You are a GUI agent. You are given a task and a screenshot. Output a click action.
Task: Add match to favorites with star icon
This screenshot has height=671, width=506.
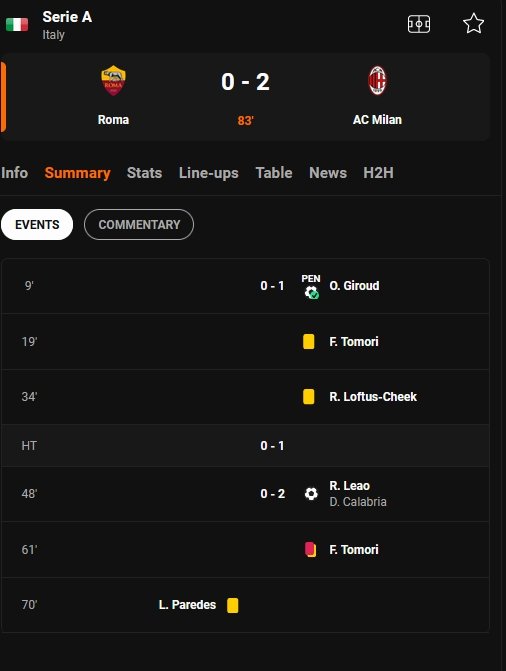(x=473, y=24)
